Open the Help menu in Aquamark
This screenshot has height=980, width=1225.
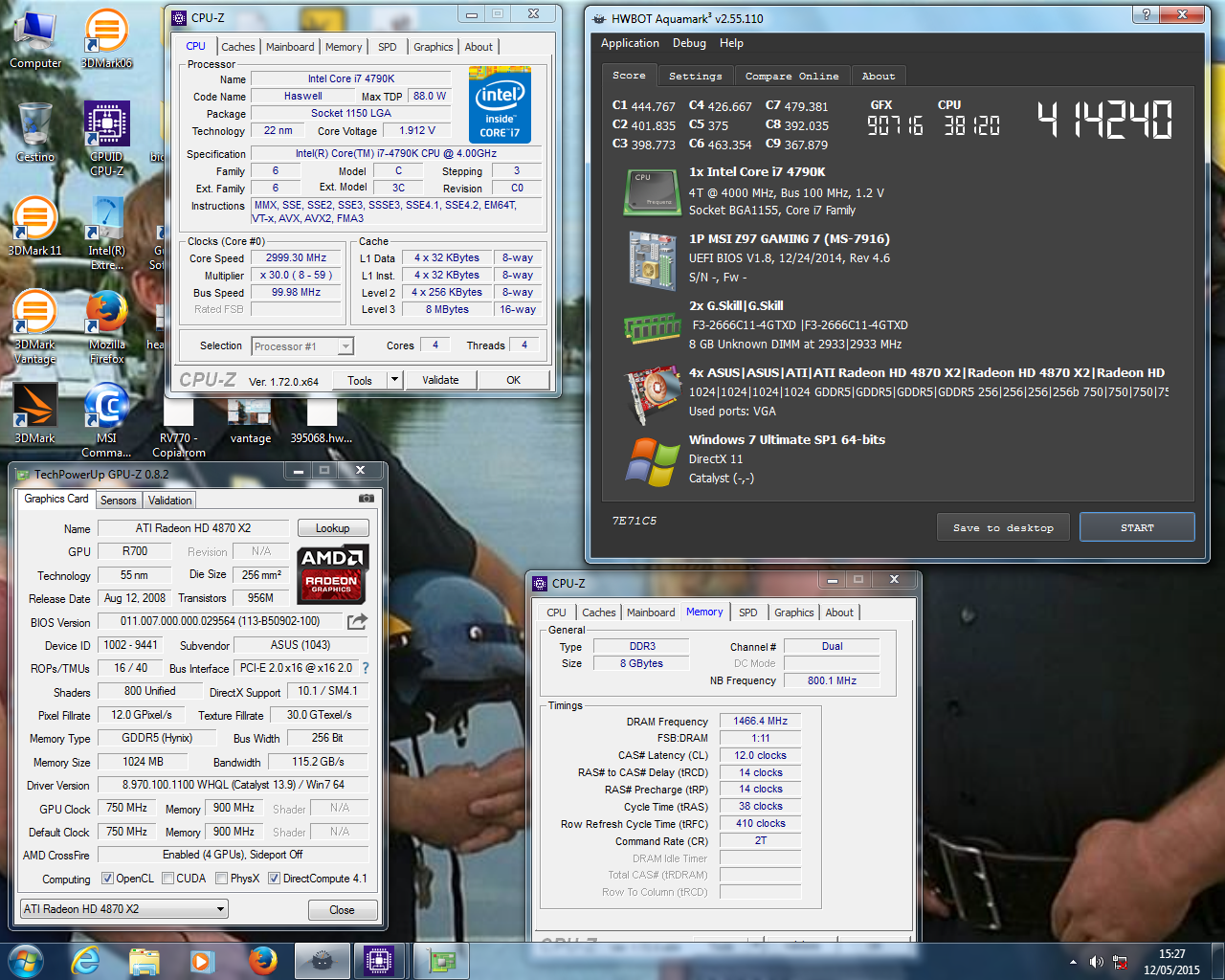tap(731, 43)
